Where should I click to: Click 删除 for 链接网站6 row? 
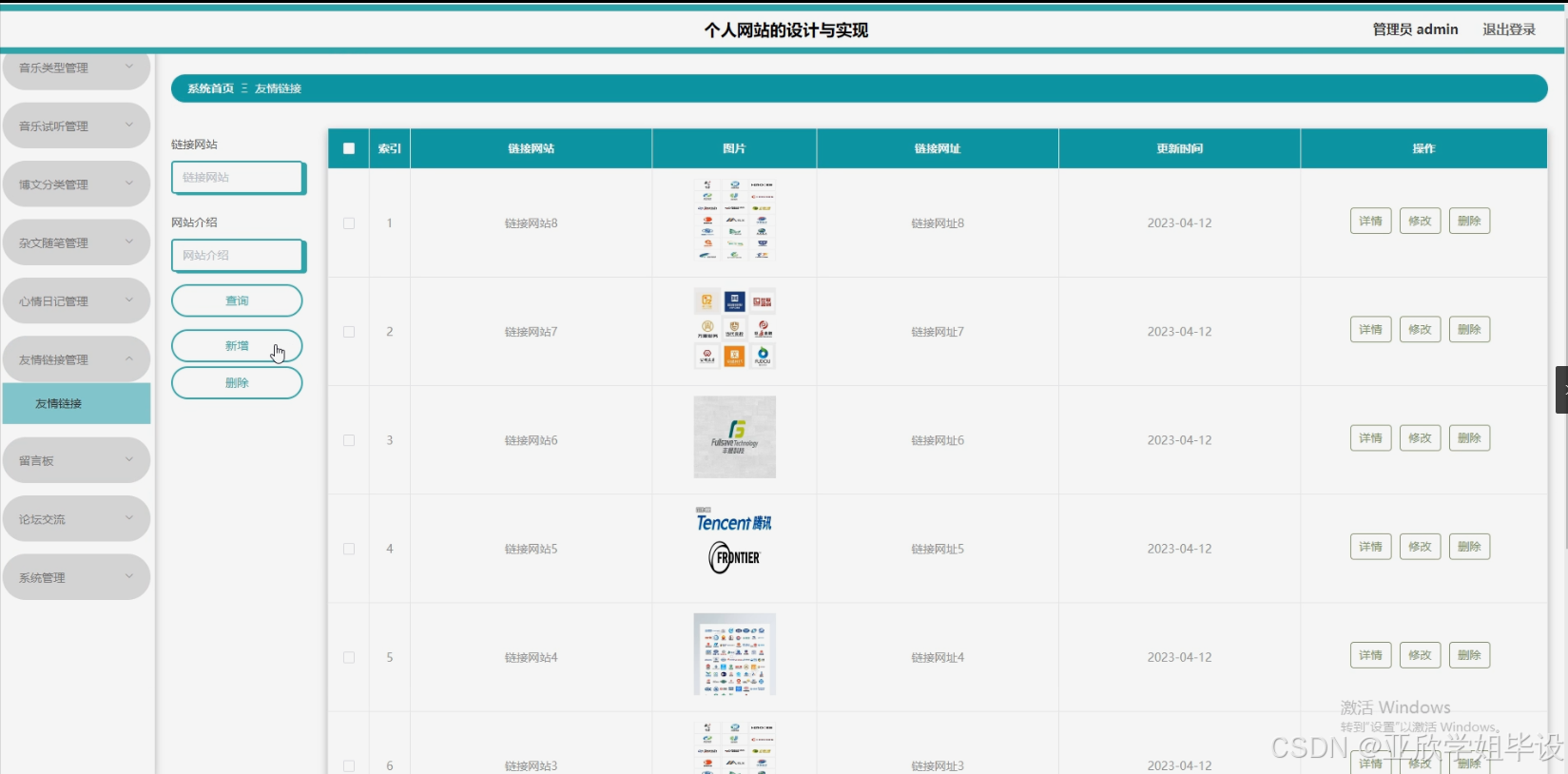click(1469, 437)
